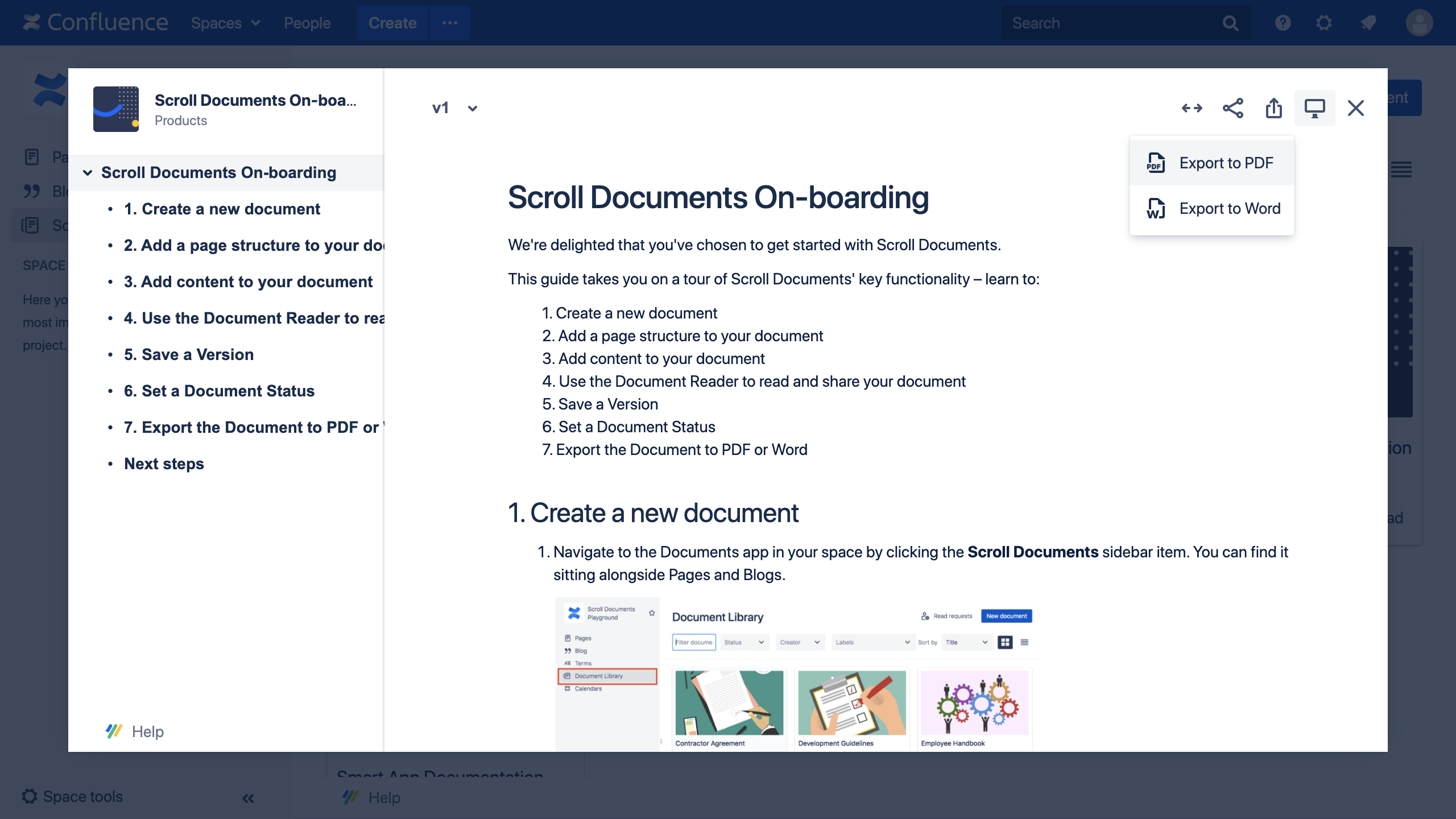
Task: Click the share document icon
Action: pyautogui.click(x=1232, y=108)
